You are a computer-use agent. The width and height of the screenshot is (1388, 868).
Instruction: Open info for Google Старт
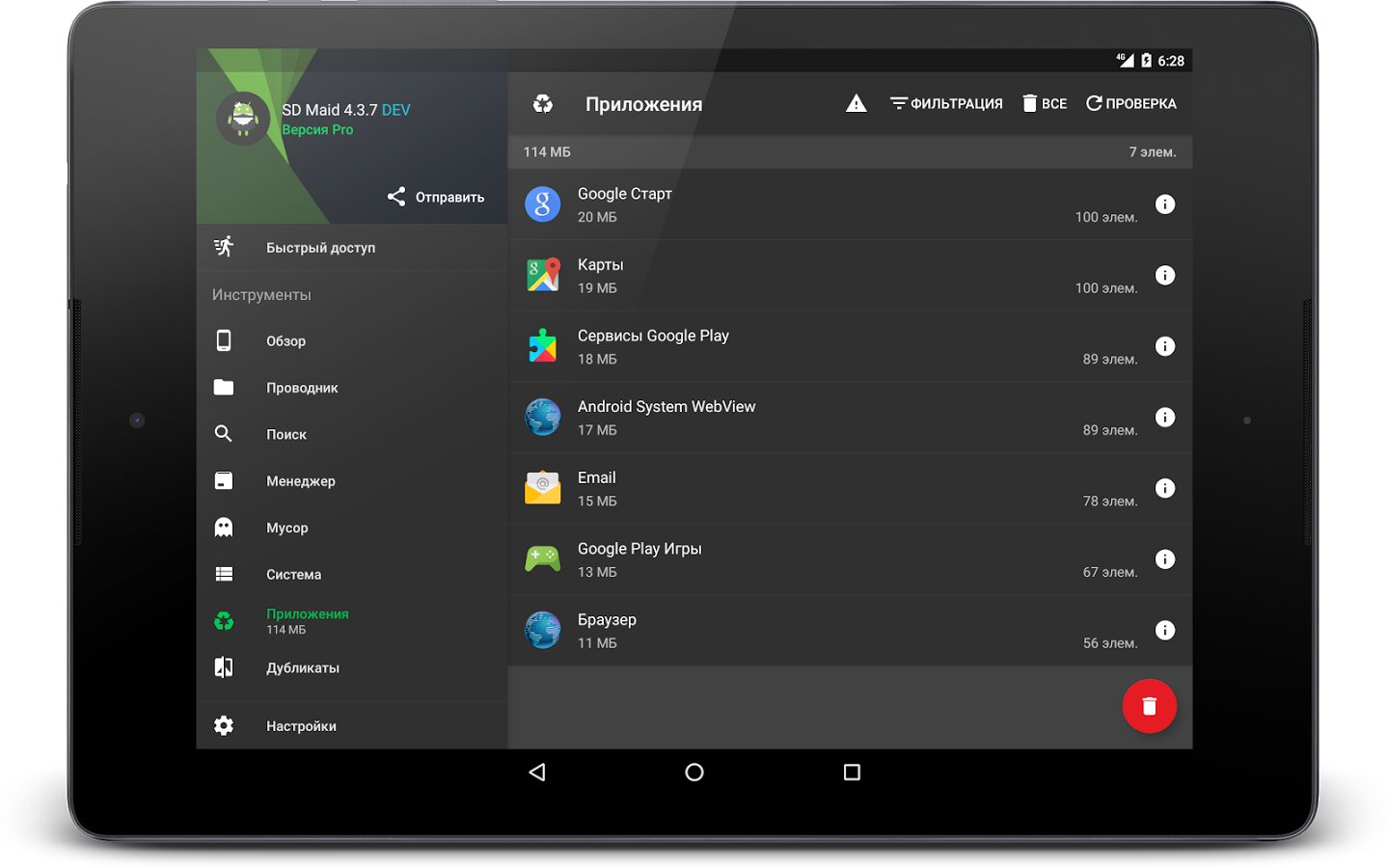[1165, 204]
